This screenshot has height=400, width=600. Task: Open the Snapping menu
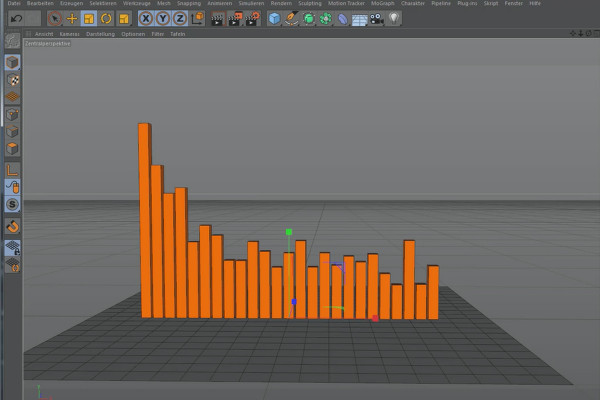tap(189, 3)
